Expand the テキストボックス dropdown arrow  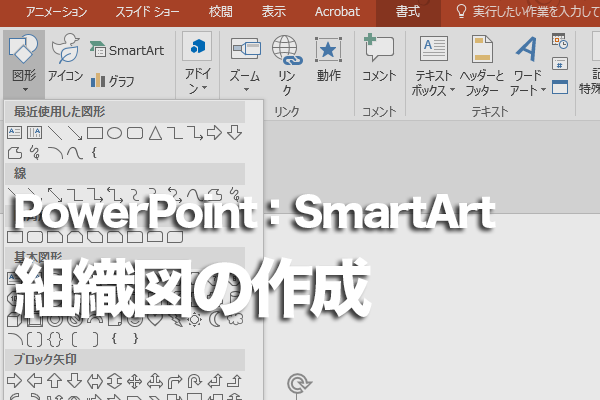pyautogui.click(x=452, y=90)
